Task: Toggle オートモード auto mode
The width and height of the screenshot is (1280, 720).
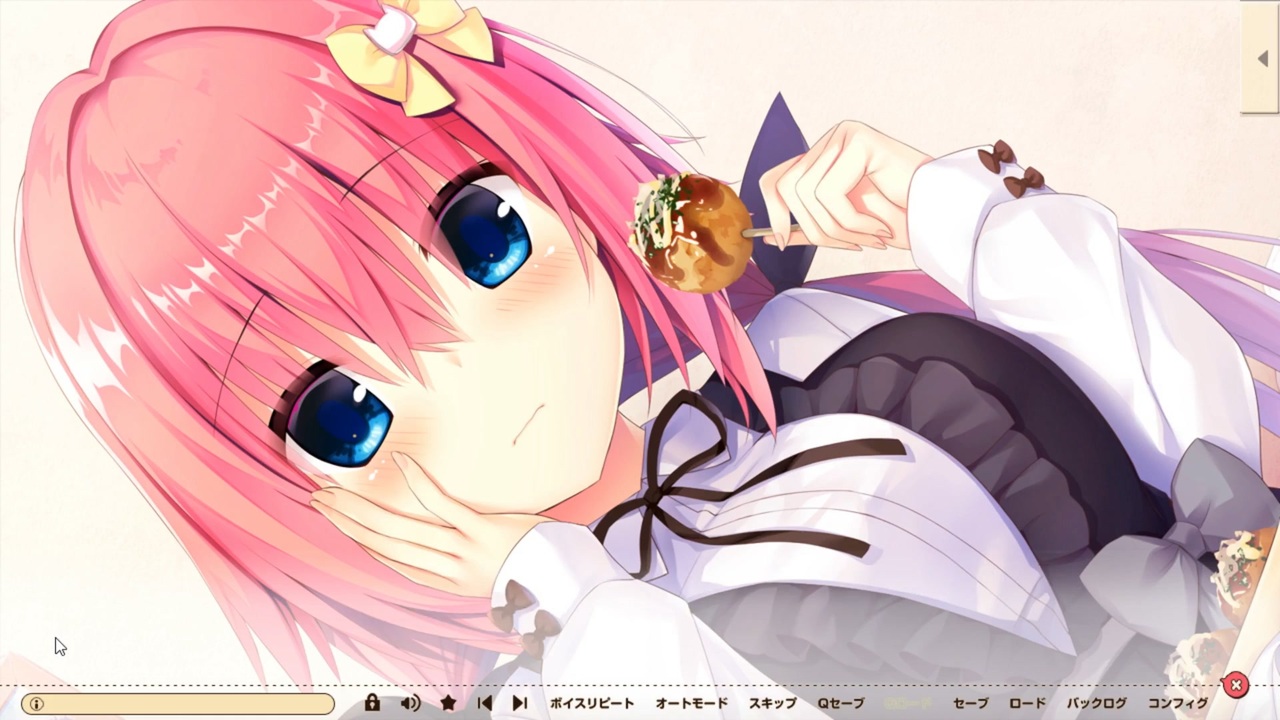Action: pyautogui.click(x=691, y=703)
